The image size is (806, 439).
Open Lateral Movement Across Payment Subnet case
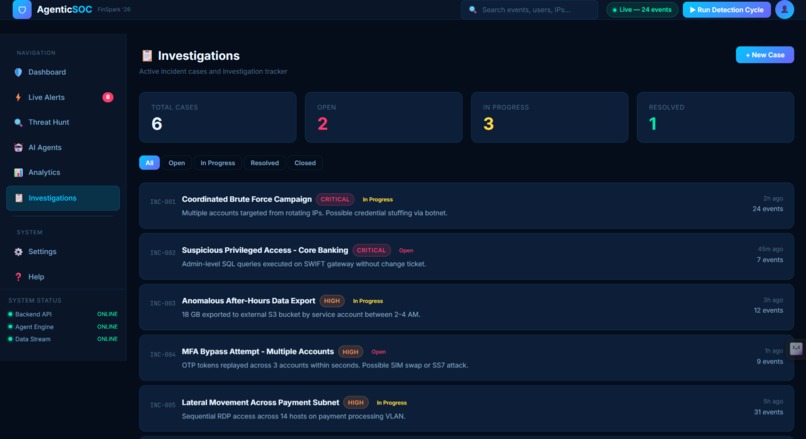[466, 409]
